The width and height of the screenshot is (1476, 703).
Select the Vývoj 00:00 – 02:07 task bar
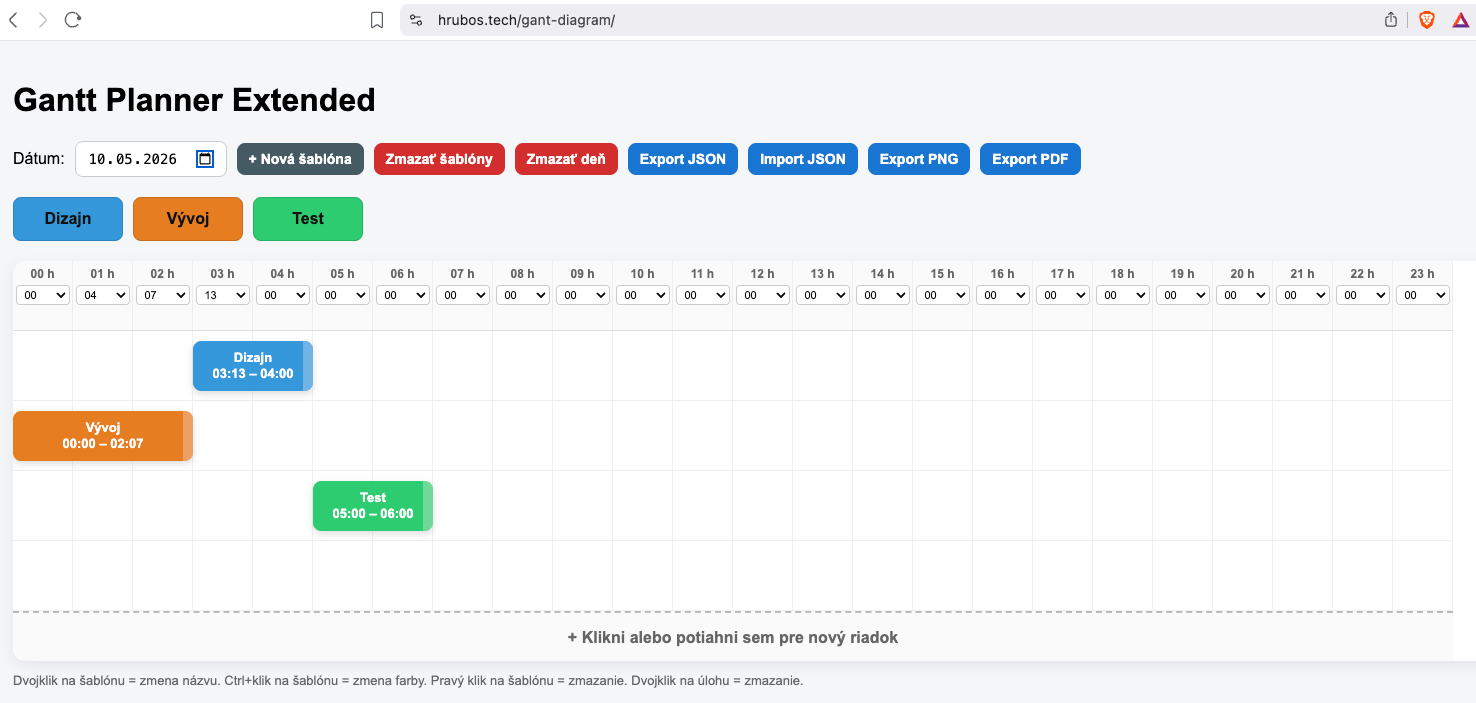103,436
